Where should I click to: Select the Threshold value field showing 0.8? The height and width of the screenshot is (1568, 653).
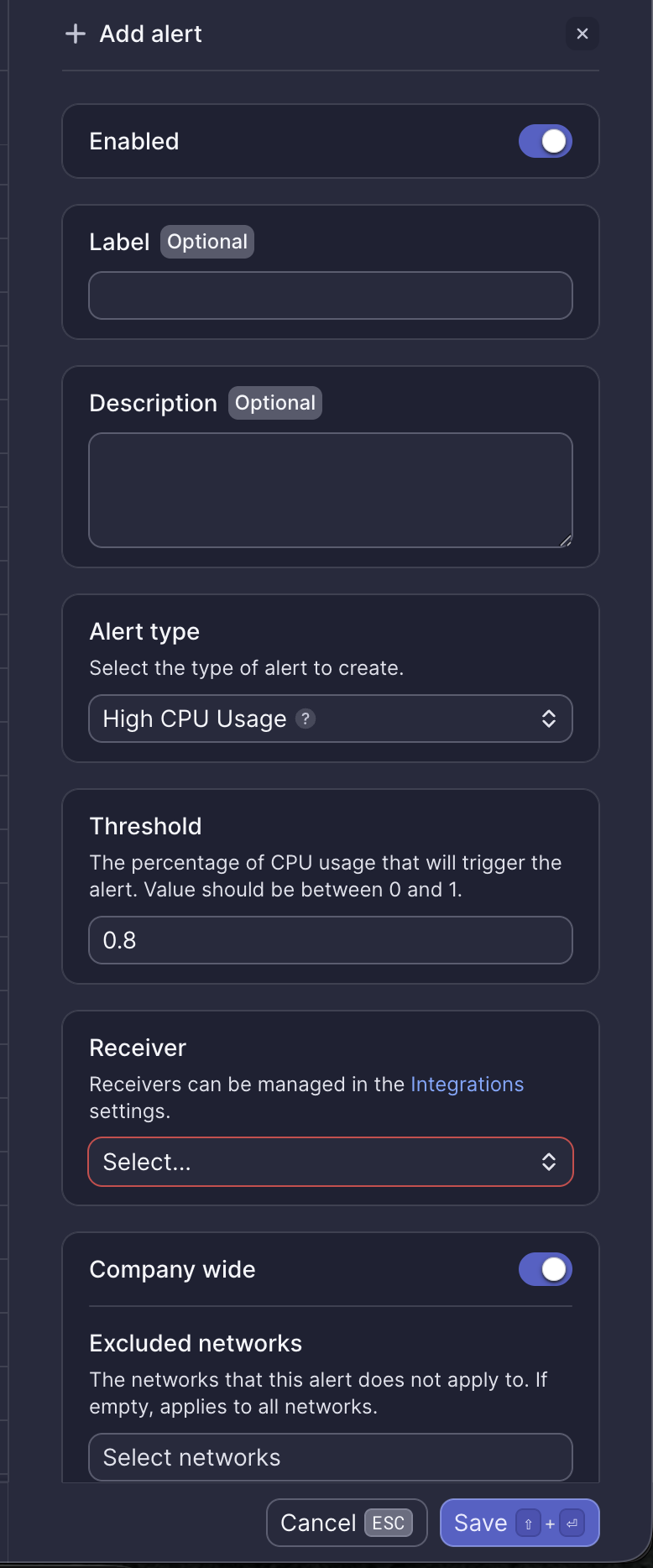(x=330, y=940)
